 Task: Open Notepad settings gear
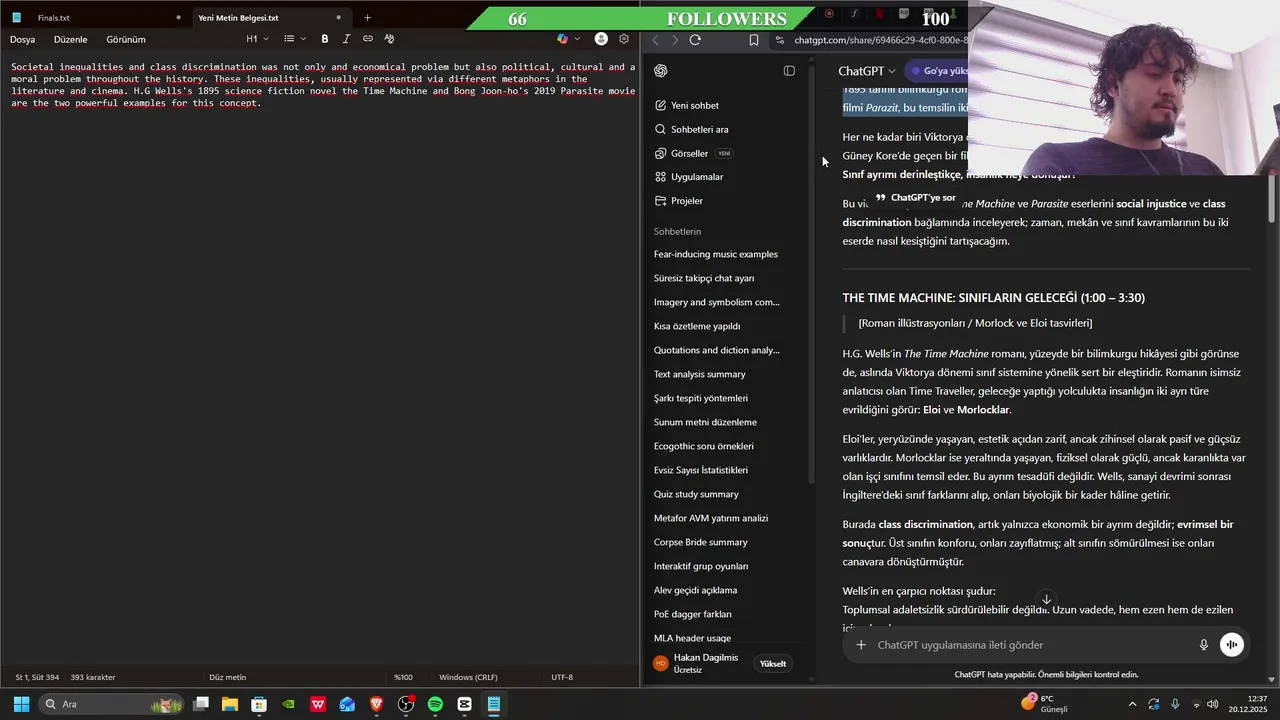pos(624,39)
